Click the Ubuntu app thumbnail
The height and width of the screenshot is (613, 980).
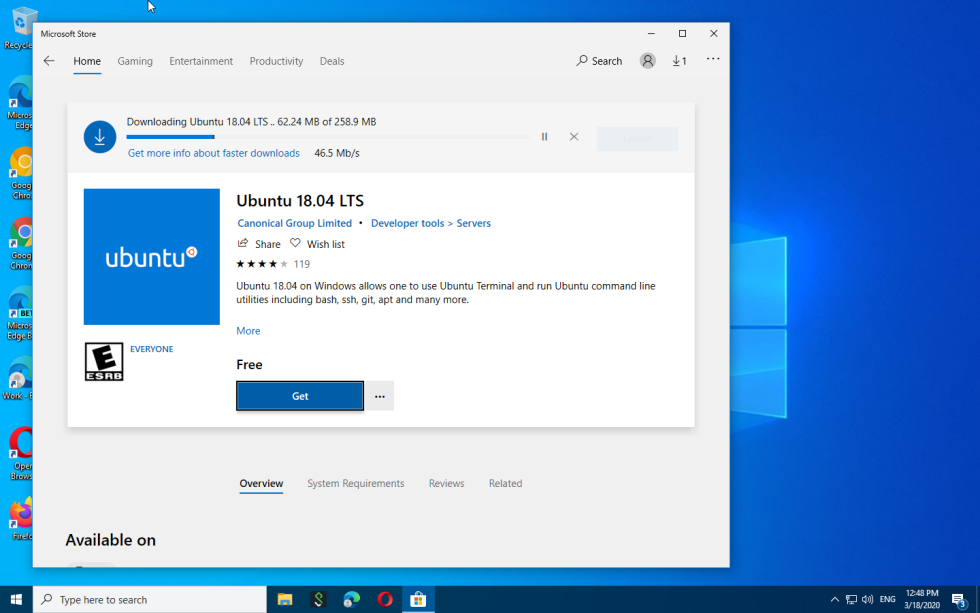[151, 256]
